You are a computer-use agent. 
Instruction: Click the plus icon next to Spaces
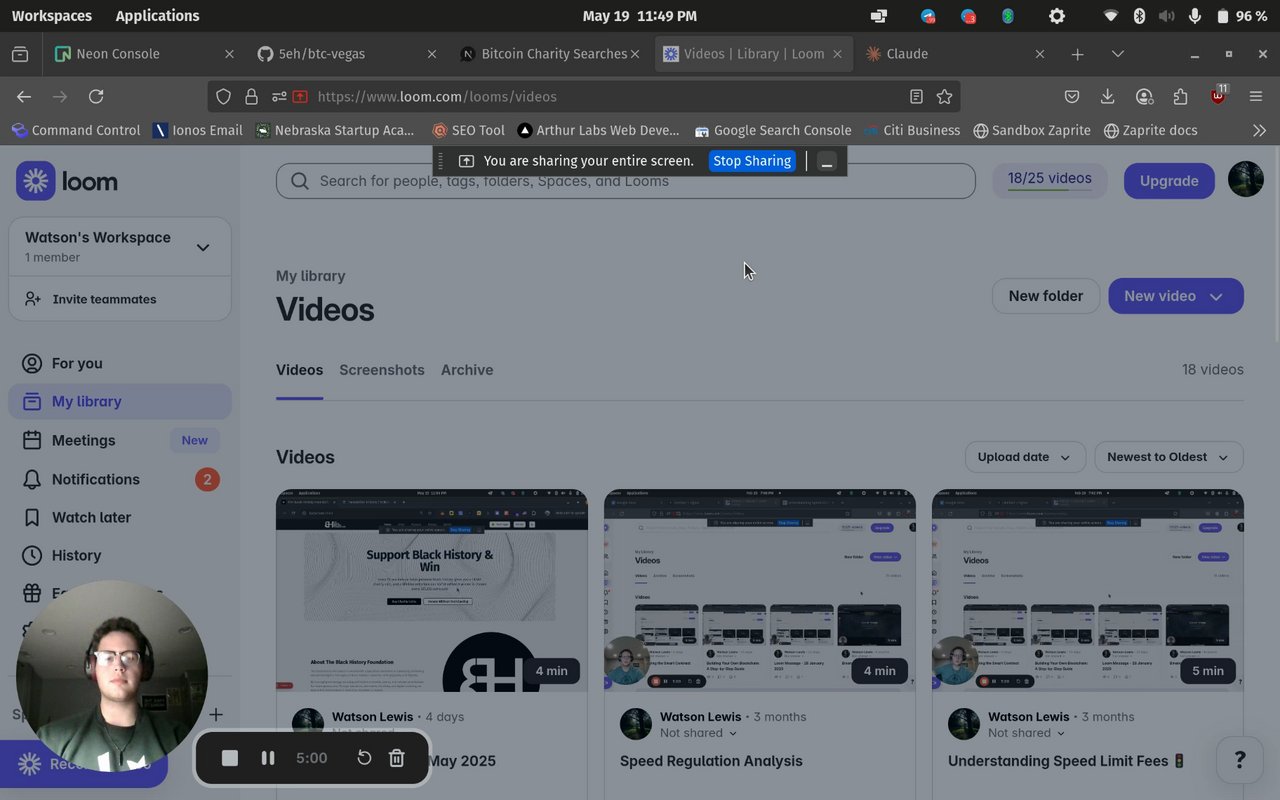216,714
